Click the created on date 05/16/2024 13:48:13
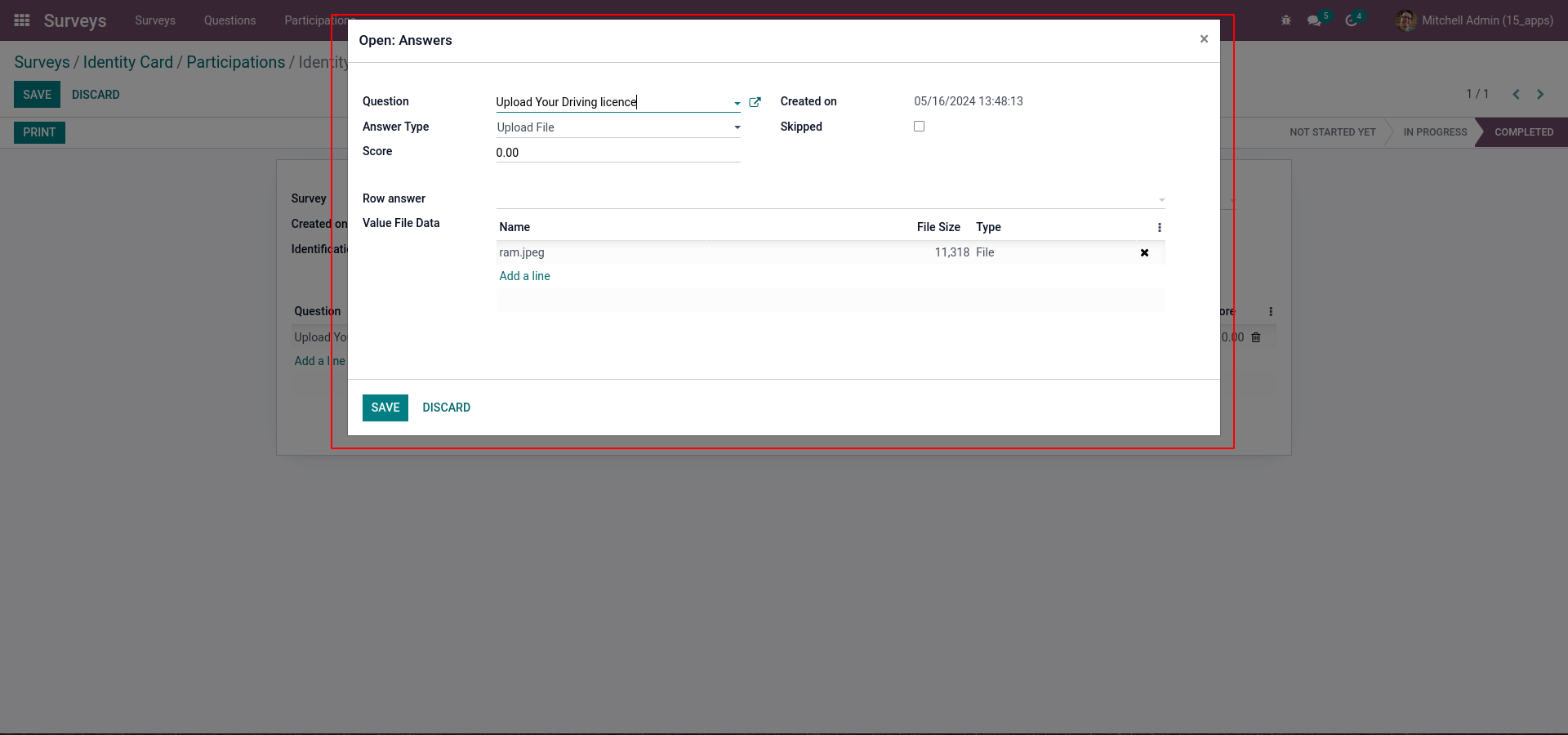 pyautogui.click(x=968, y=101)
